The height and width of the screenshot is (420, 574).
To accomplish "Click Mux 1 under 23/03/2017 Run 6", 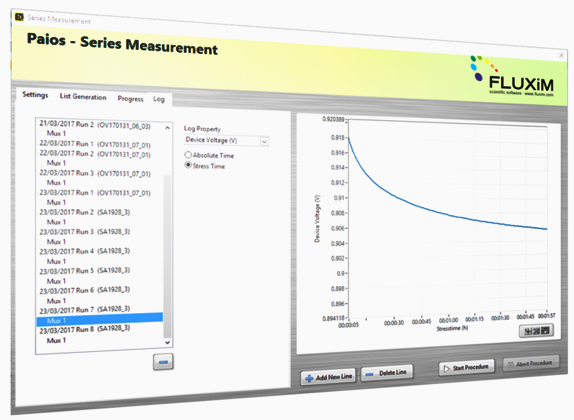I will 56,301.
